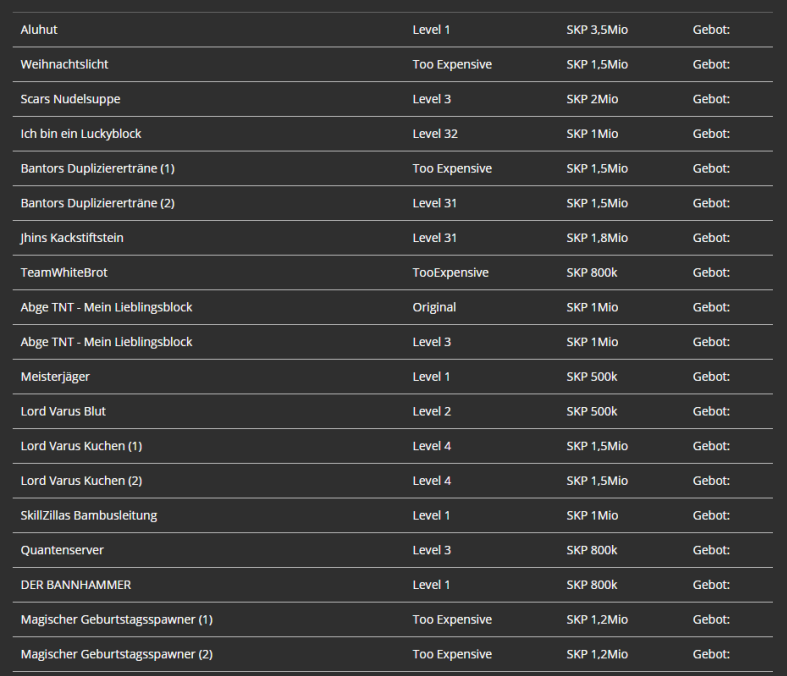The image size is (787, 676).
Task: Click Gebot for Lord Varus Kuchen (2)
Action: [711, 480]
